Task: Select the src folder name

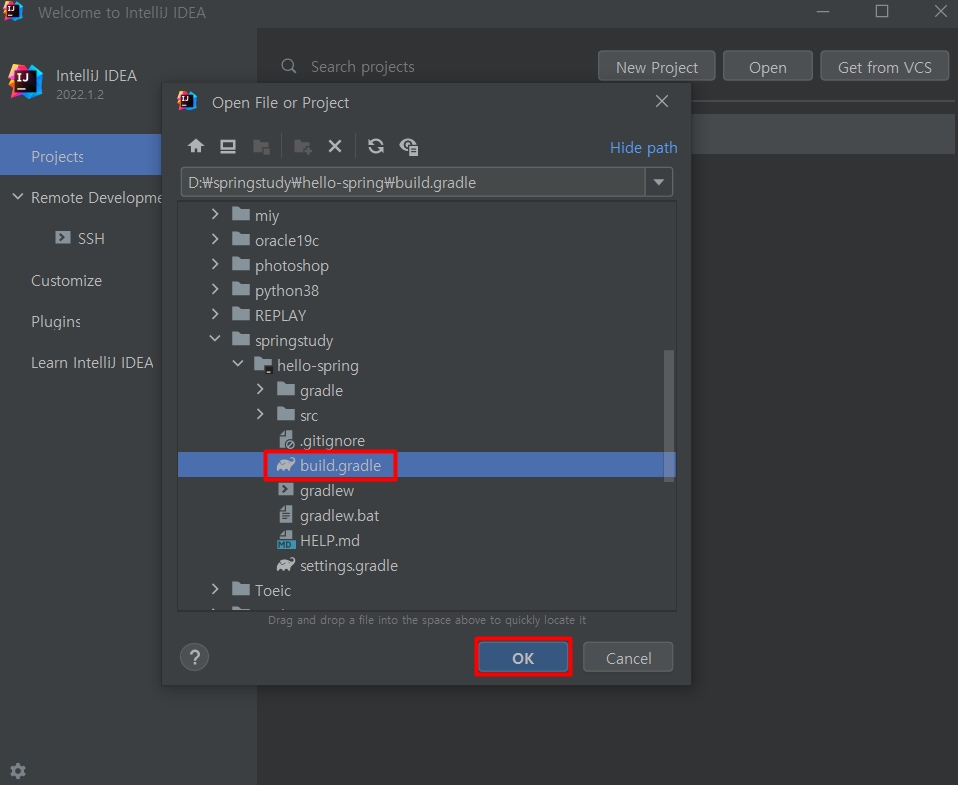Action: (x=309, y=415)
